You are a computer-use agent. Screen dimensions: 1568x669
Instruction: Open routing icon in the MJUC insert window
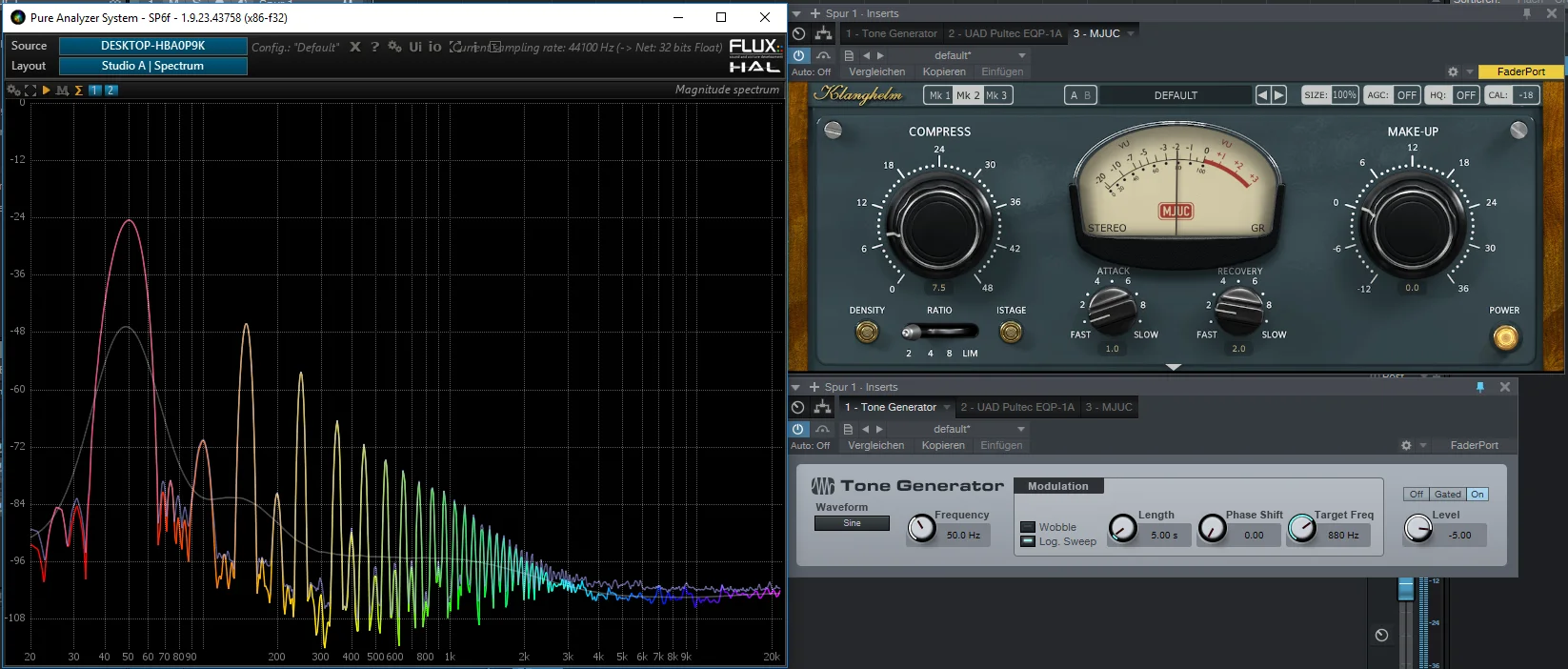pos(823,33)
